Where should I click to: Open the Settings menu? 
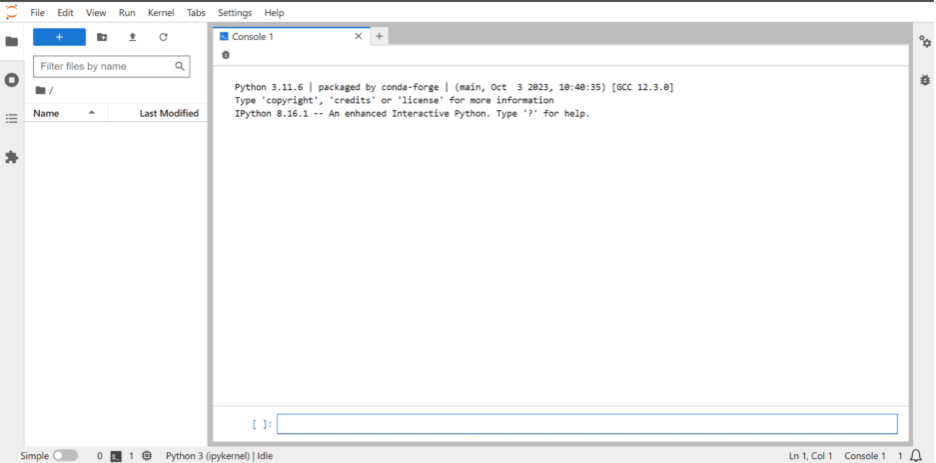[x=235, y=13]
